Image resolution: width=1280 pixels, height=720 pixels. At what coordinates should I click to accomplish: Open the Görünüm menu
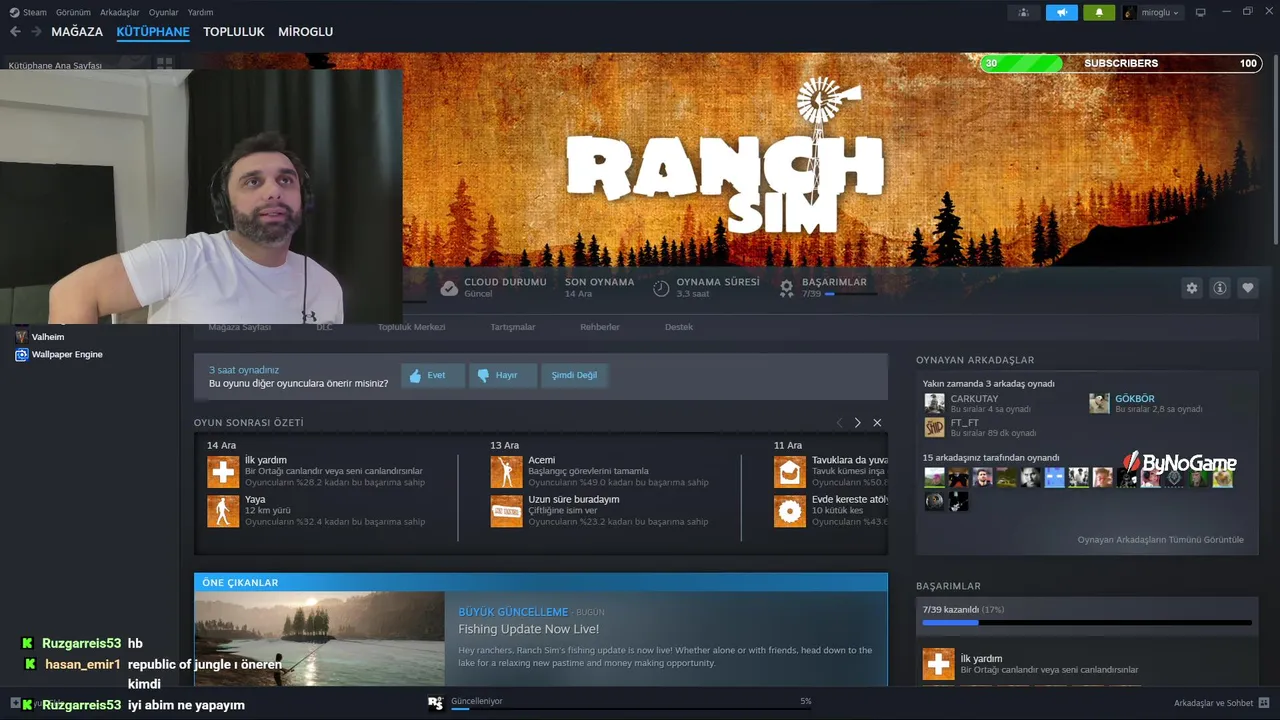point(73,12)
